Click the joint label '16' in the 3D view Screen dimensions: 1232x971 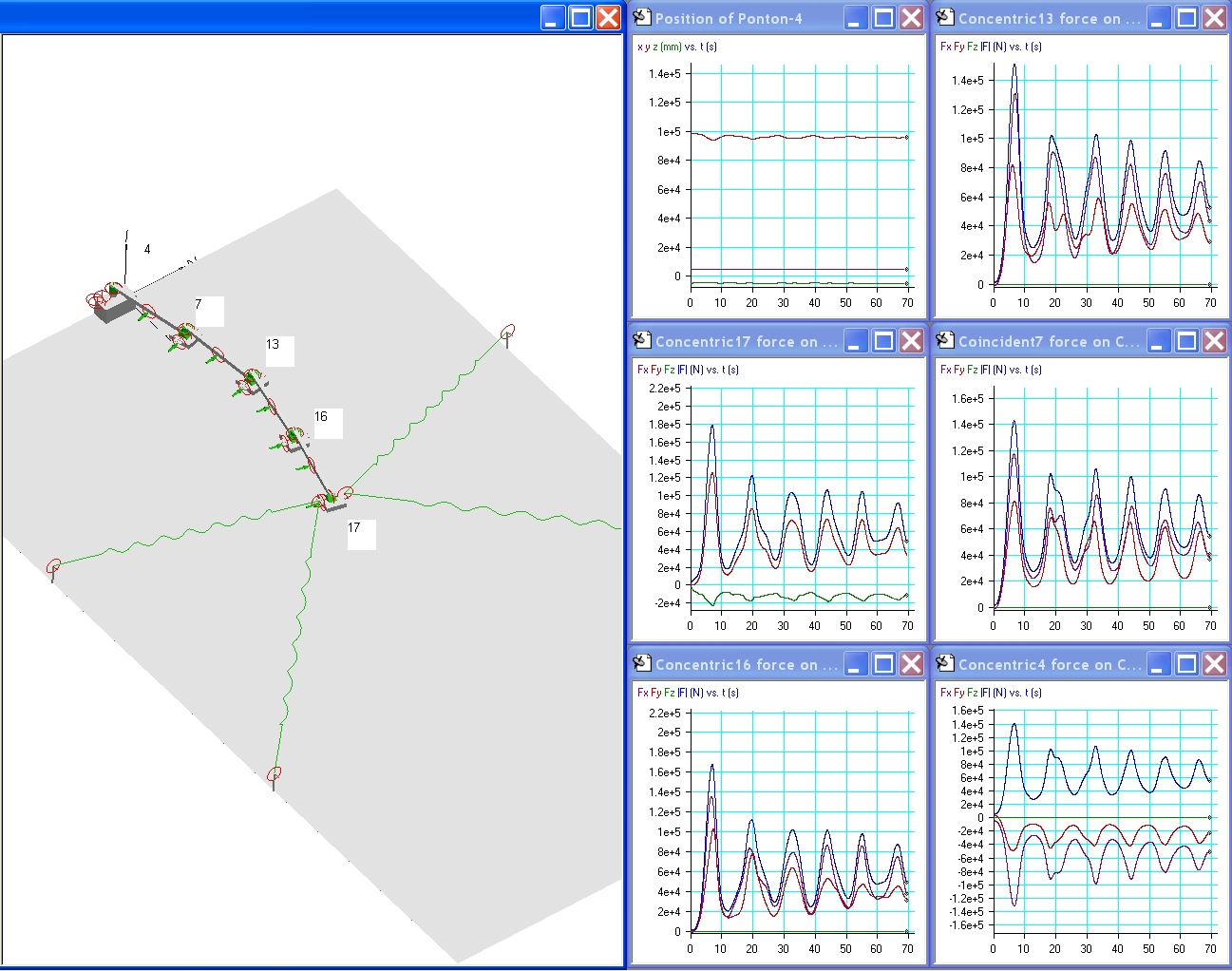click(321, 416)
